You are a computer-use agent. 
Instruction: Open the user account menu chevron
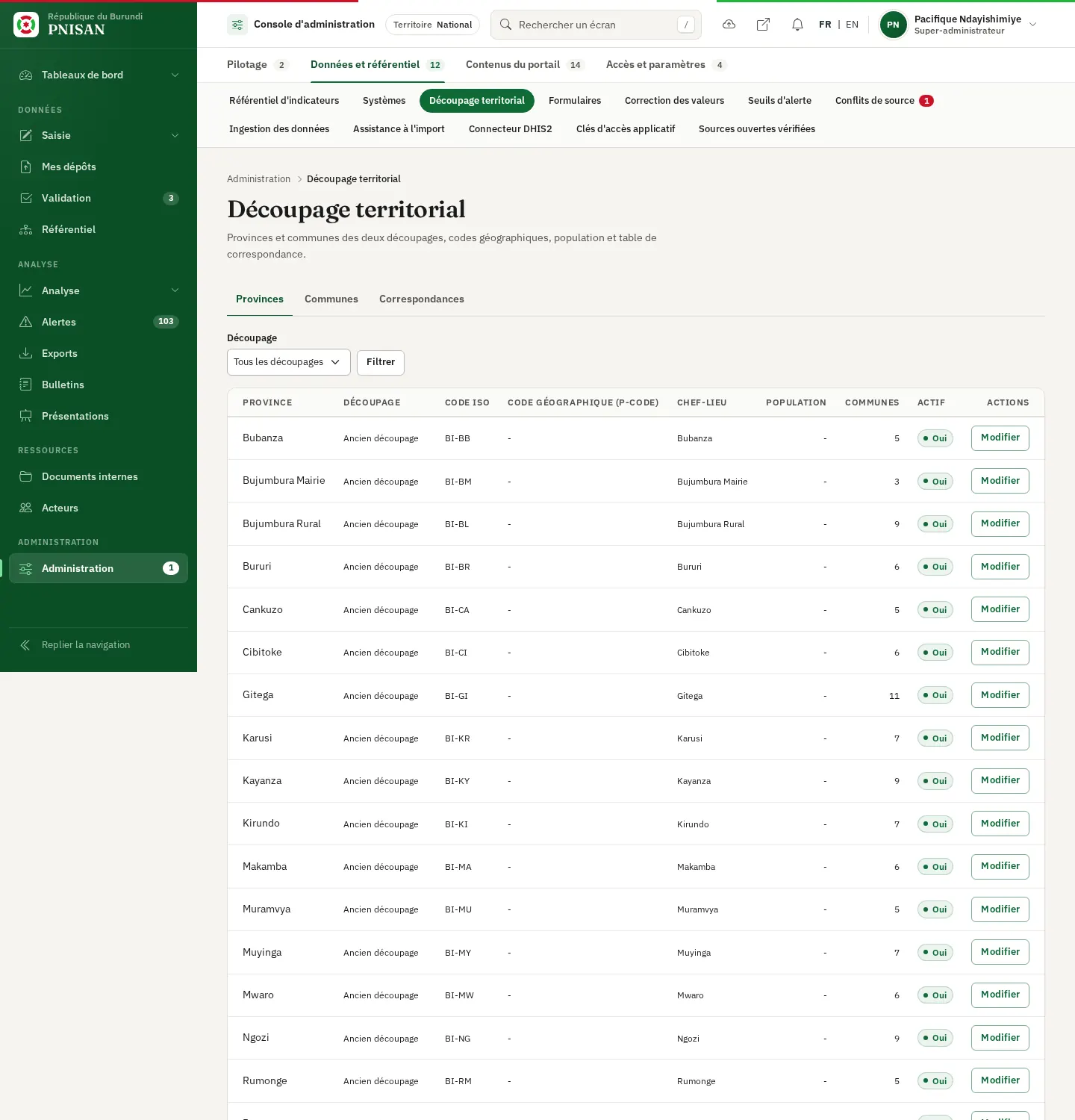[x=1033, y=25]
